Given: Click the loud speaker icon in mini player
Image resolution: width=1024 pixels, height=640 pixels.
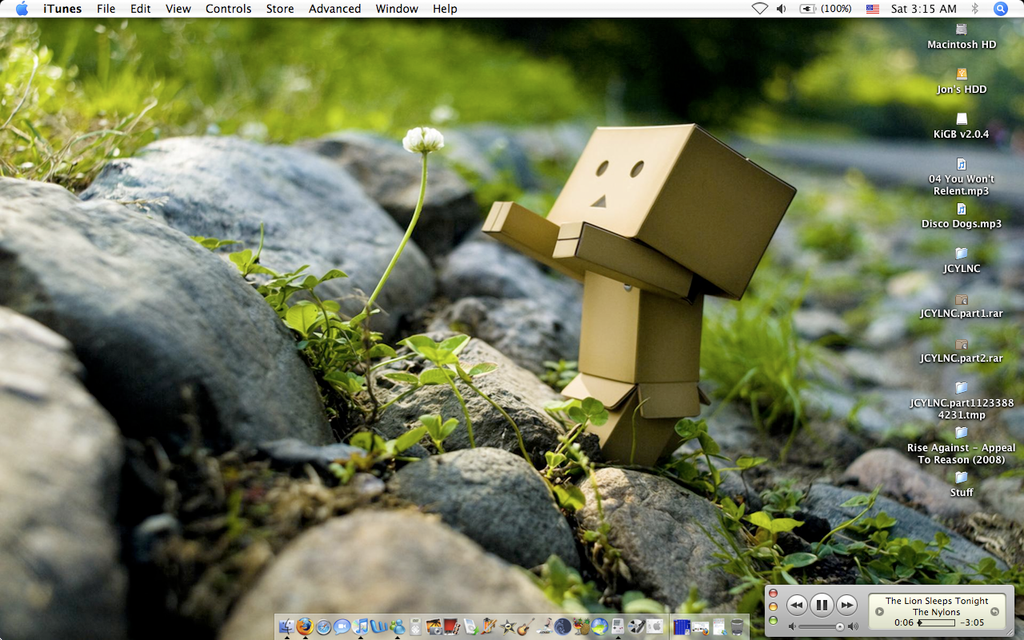Looking at the screenshot, I should (852, 627).
